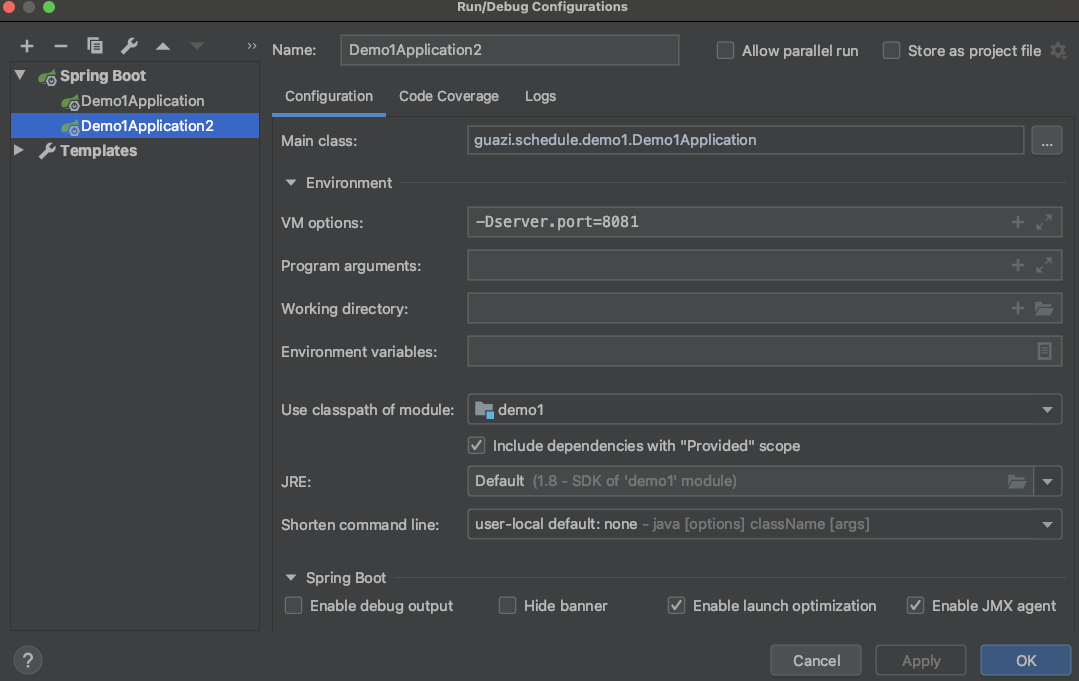This screenshot has height=681, width=1079.
Task: Open the Environment variables editor icon
Action: [1044, 351]
